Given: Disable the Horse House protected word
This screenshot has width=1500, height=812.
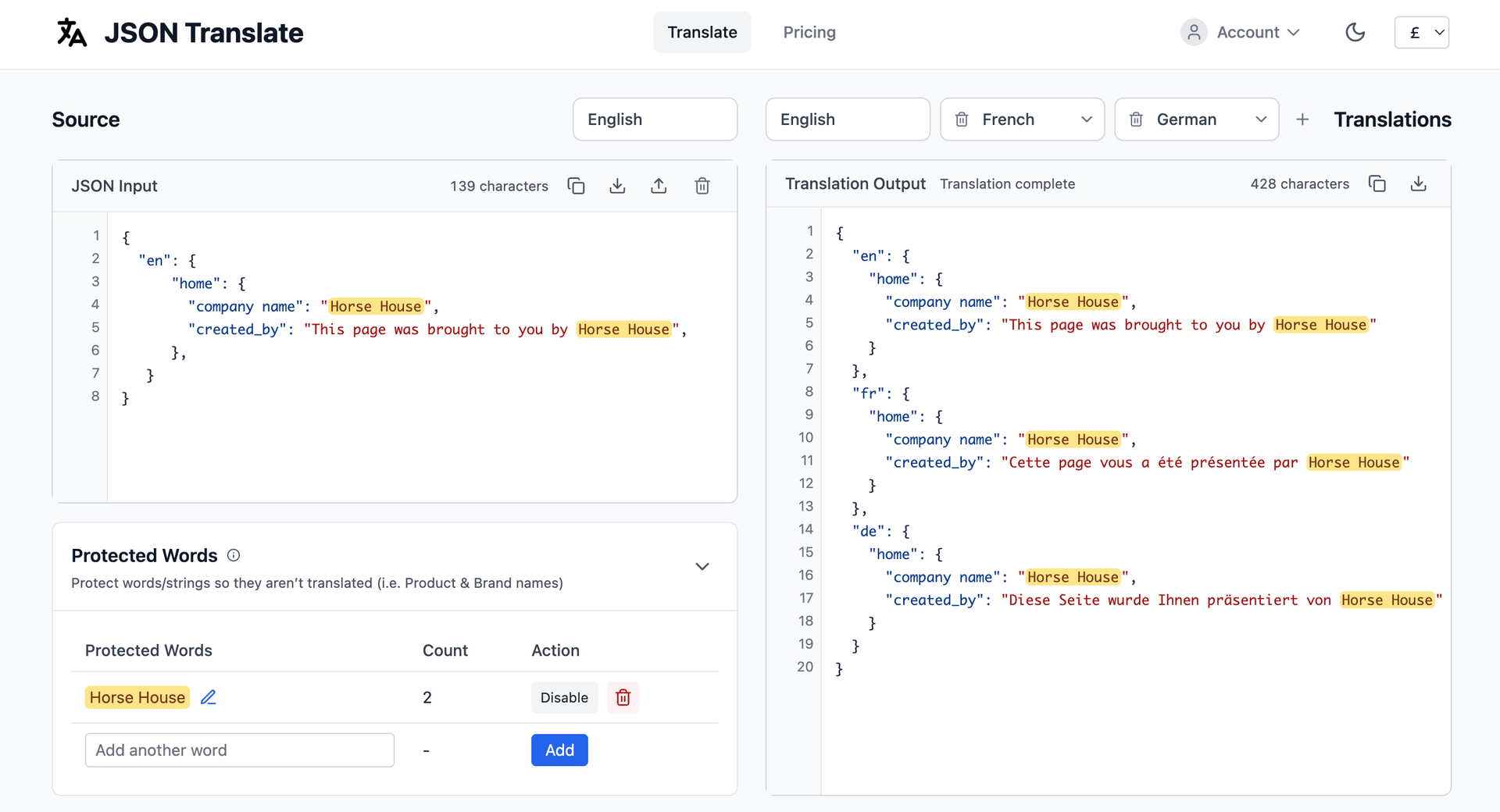Looking at the screenshot, I should pyautogui.click(x=564, y=697).
